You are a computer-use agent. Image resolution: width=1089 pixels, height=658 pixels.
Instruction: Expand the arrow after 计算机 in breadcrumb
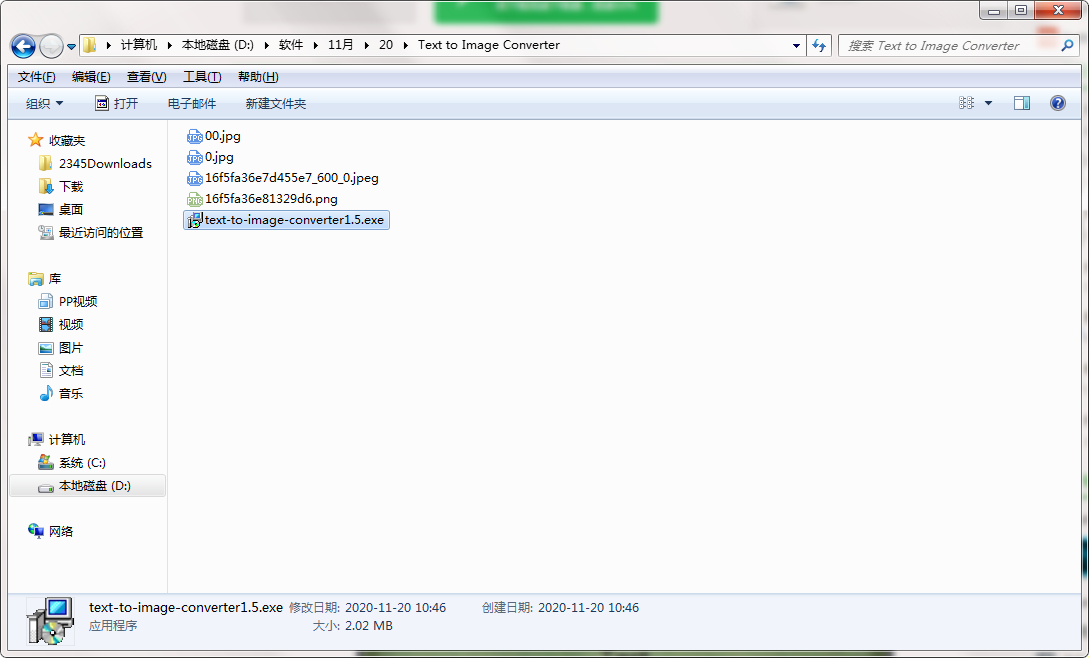coord(169,46)
